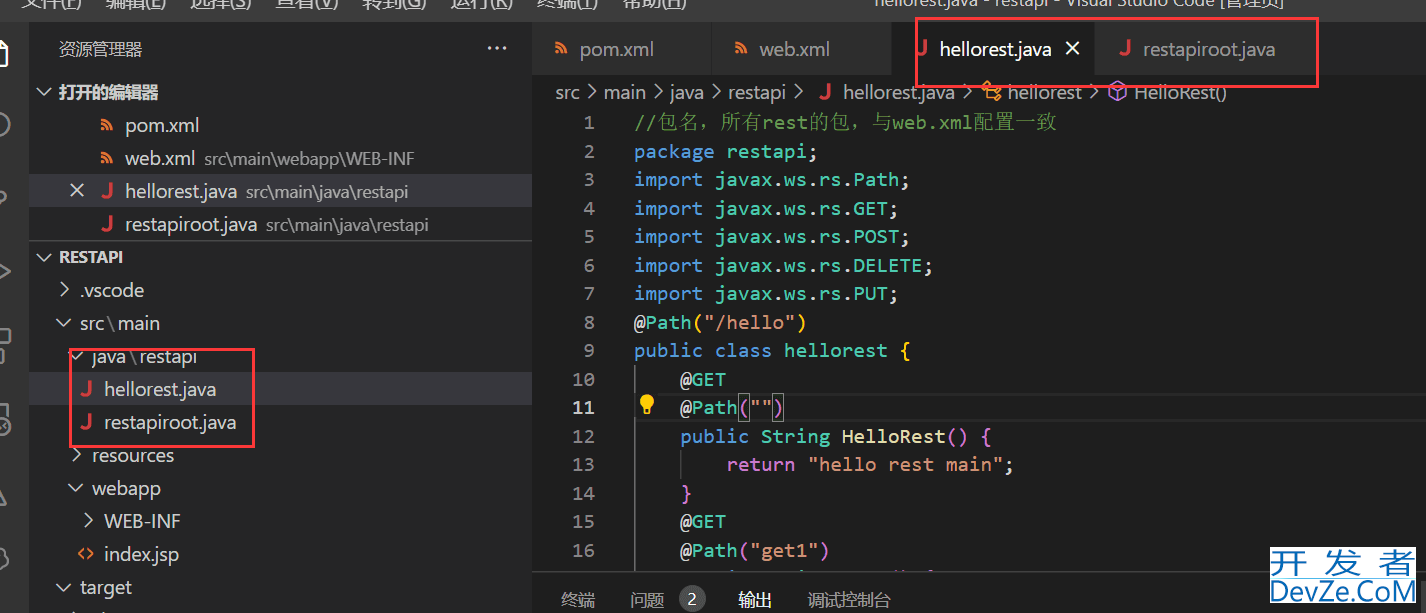Click line number 13 in the gutter
This screenshot has height=613, width=1426.
coord(583,464)
